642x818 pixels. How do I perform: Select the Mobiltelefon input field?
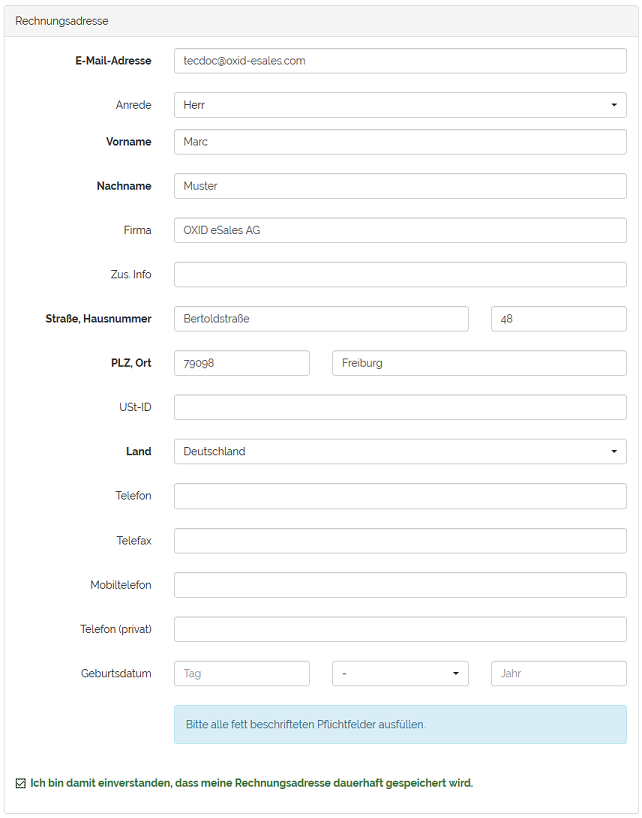point(400,585)
